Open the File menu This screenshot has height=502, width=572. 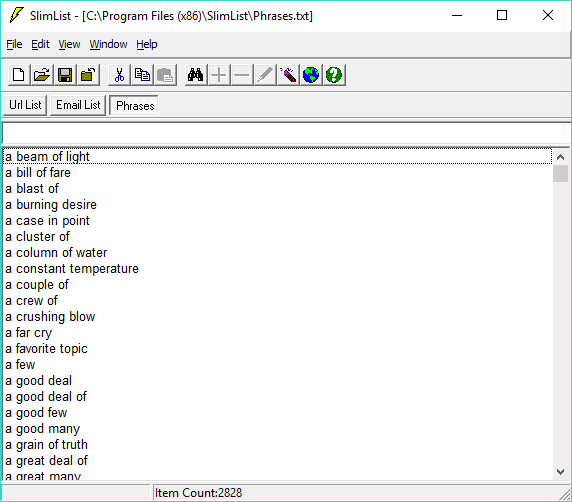14,44
